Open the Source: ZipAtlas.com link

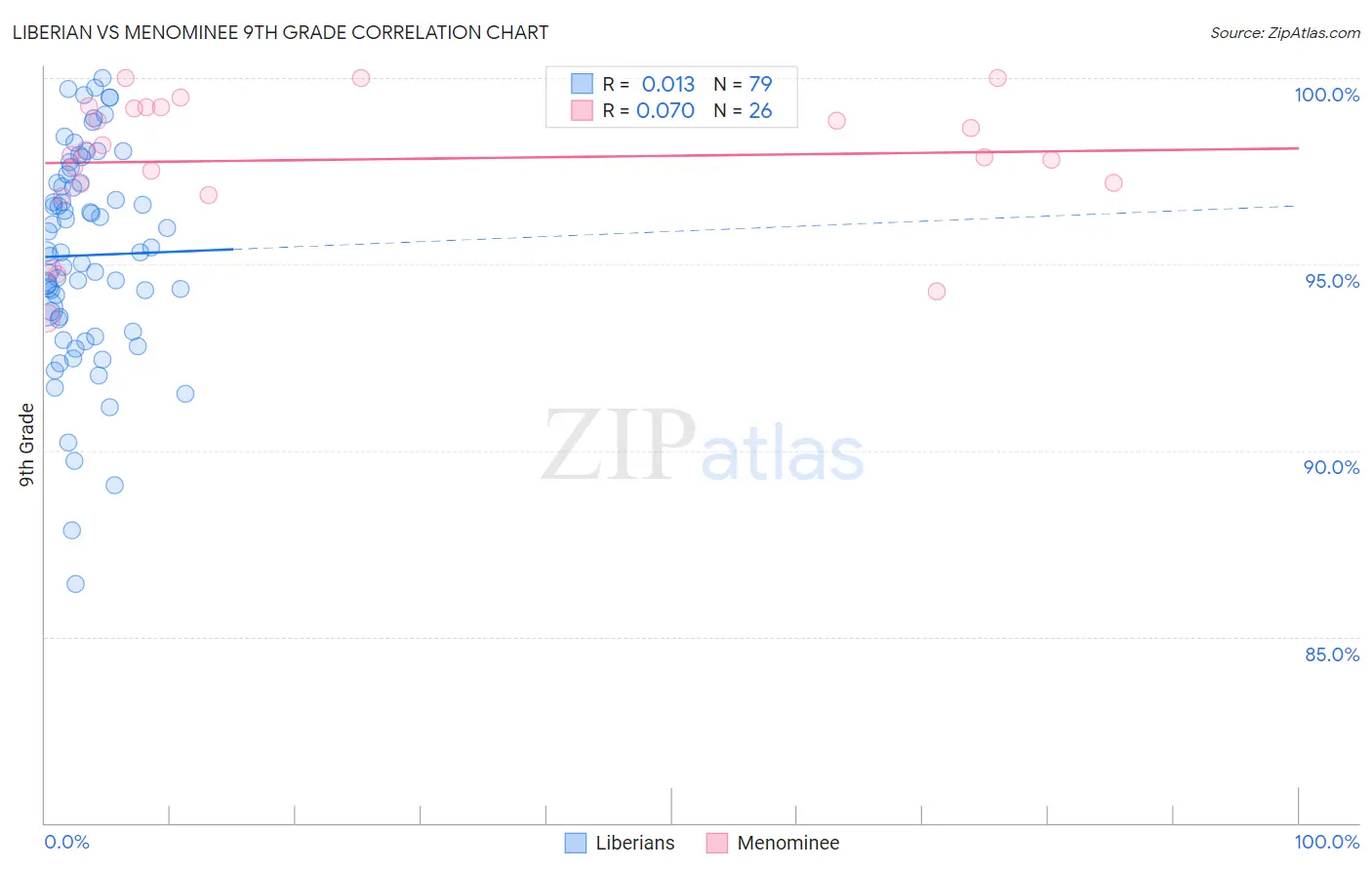tap(1285, 32)
